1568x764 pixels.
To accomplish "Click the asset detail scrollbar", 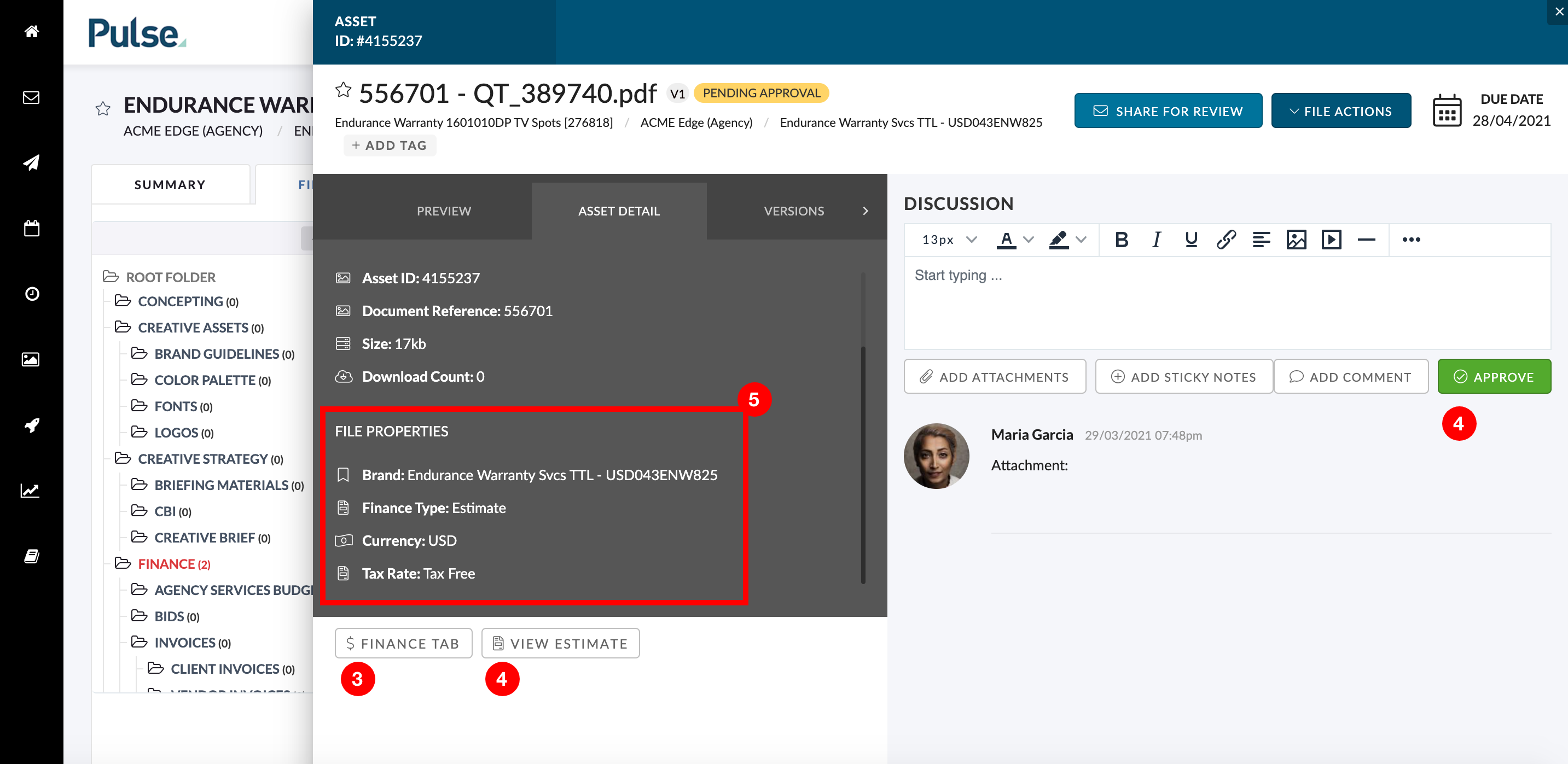I will pos(863,465).
